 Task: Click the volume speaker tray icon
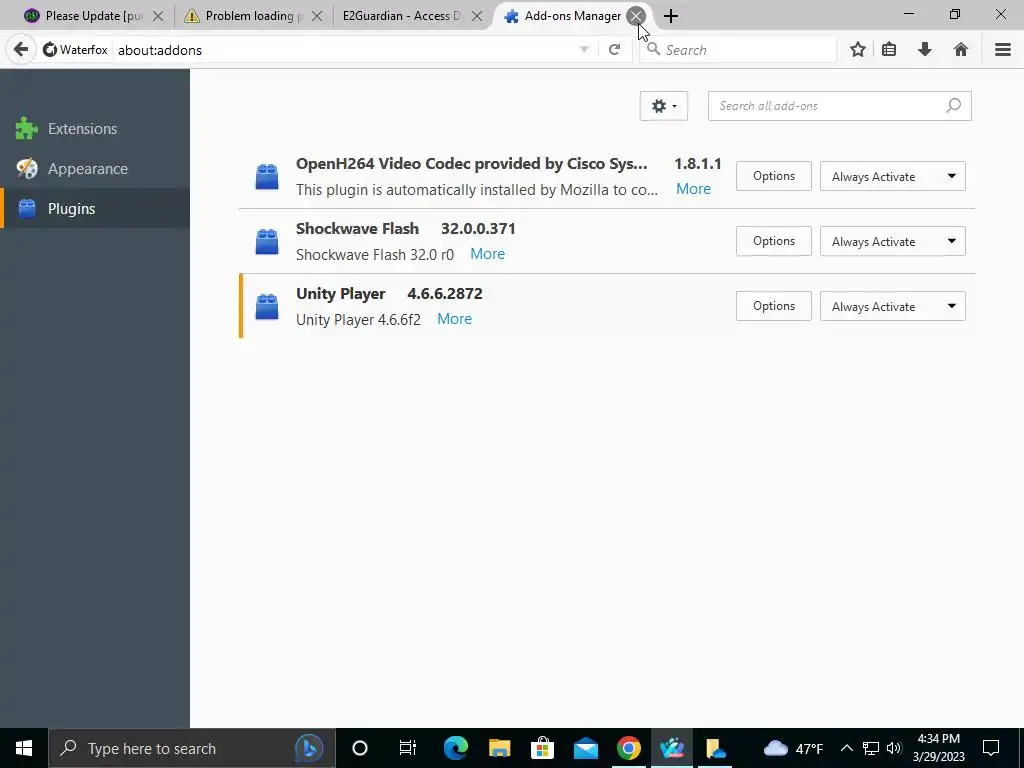click(x=894, y=748)
